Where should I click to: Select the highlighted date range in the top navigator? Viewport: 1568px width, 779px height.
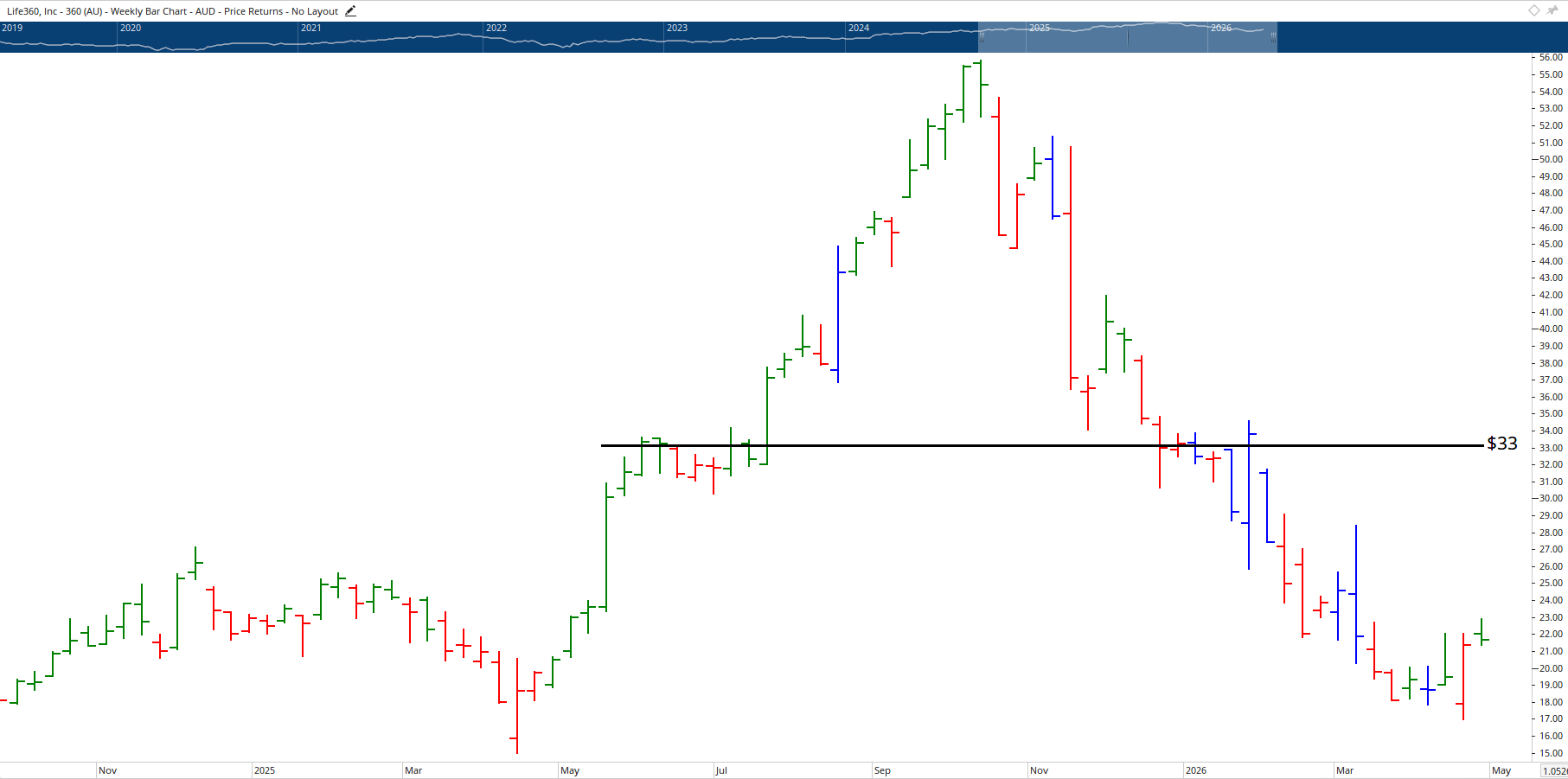[x=1124, y=36]
